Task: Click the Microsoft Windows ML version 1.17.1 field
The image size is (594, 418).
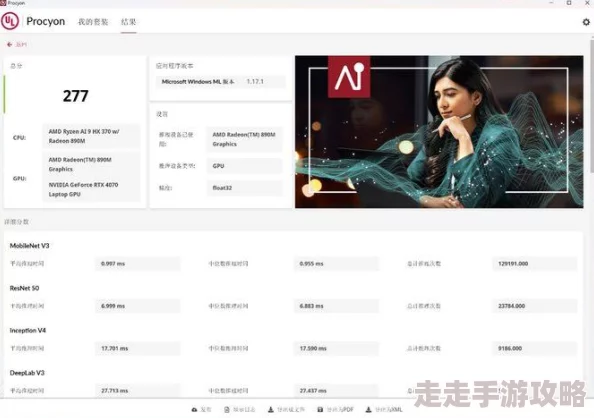Action: click(x=220, y=81)
